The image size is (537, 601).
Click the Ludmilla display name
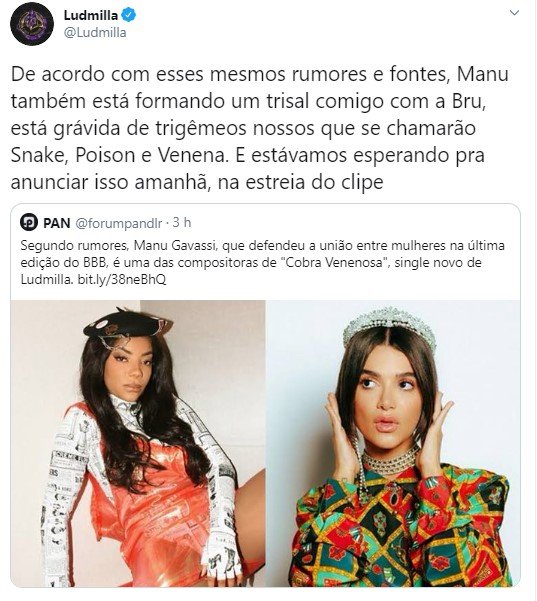coord(90,15)
